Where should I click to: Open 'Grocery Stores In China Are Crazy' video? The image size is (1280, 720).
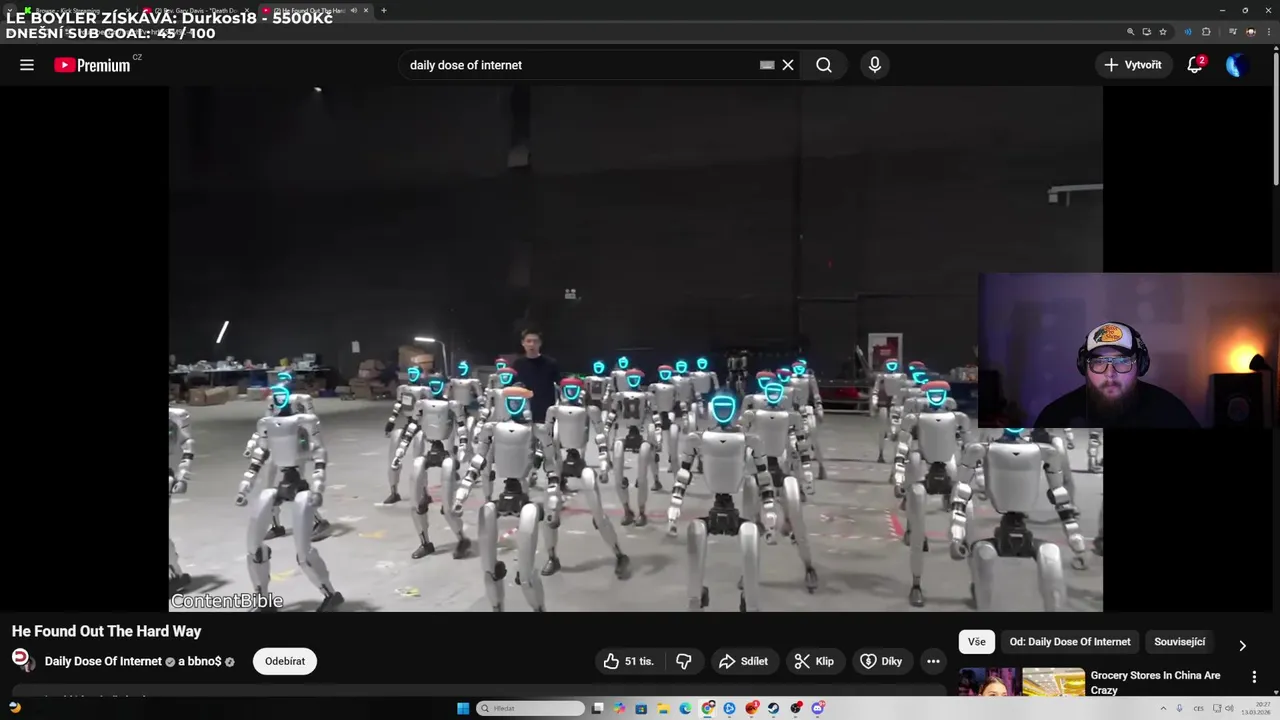coord(1156,682)
